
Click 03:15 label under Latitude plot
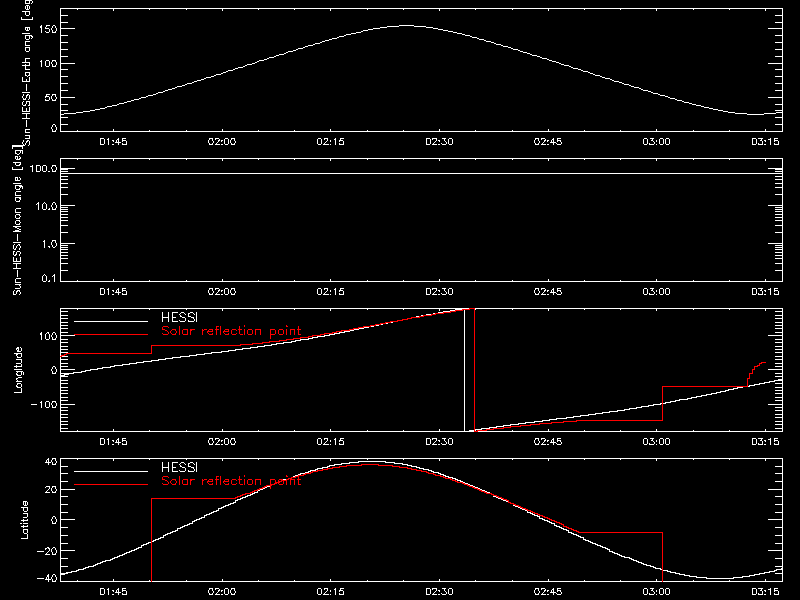point(765,592)
